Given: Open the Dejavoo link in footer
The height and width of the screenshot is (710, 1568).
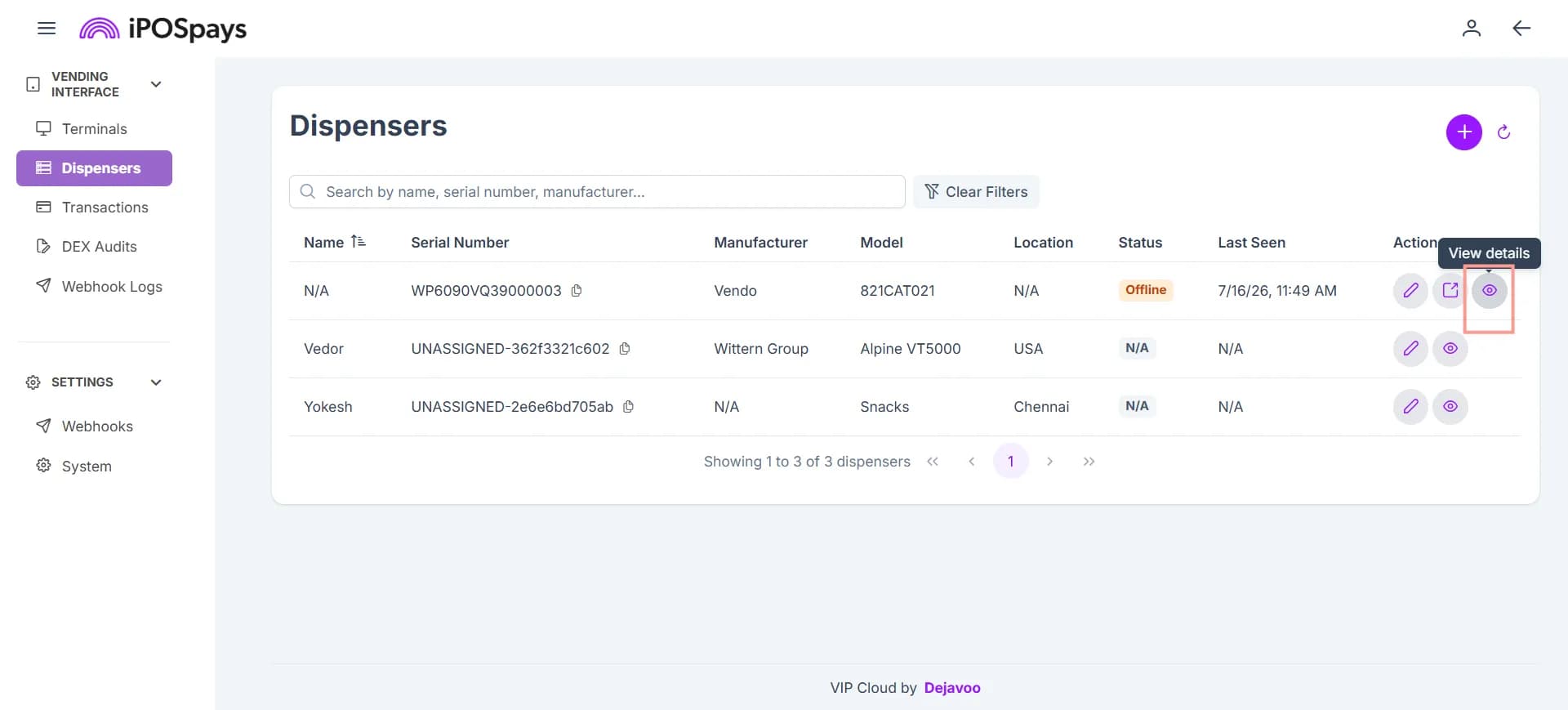Looking at the screenshot, I should pos(952,688).
